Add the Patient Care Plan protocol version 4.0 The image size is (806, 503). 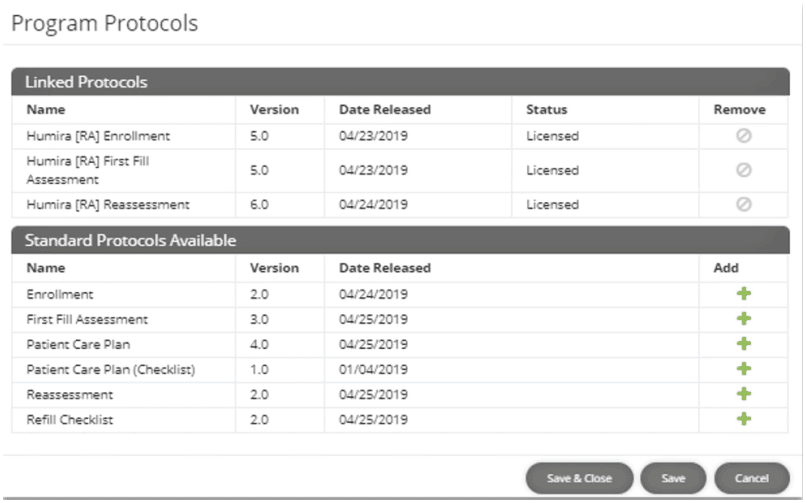point(743,344)
